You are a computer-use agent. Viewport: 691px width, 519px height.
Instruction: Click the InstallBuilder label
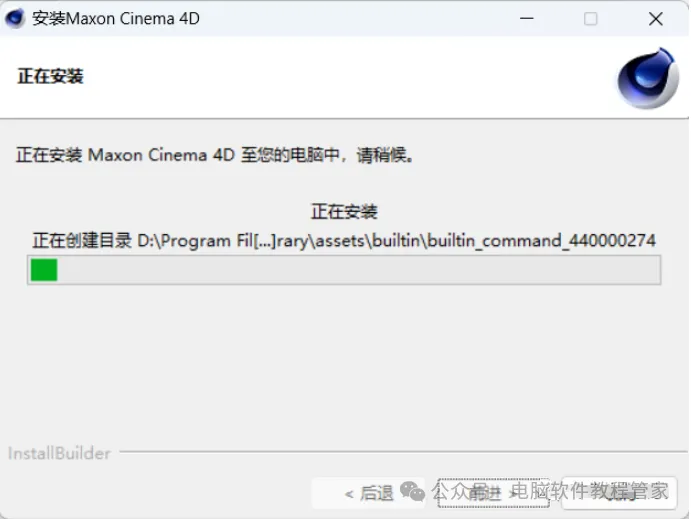pyautogui.click(x=59, y=453)
